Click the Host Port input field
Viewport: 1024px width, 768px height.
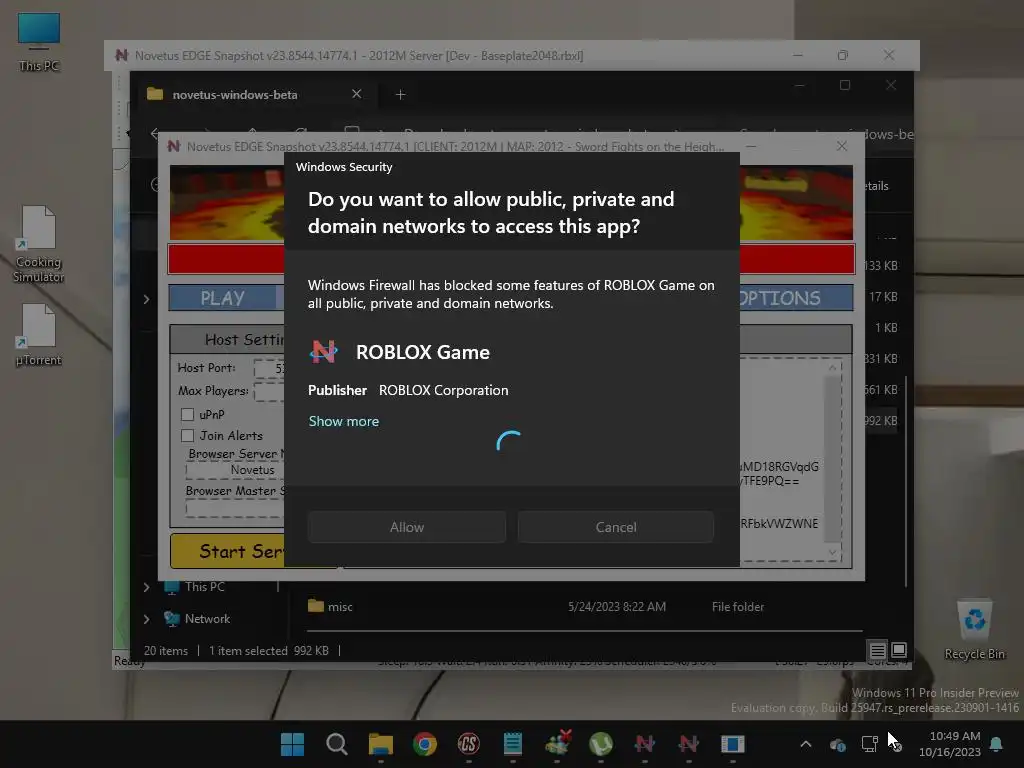[x=269, y=368]
